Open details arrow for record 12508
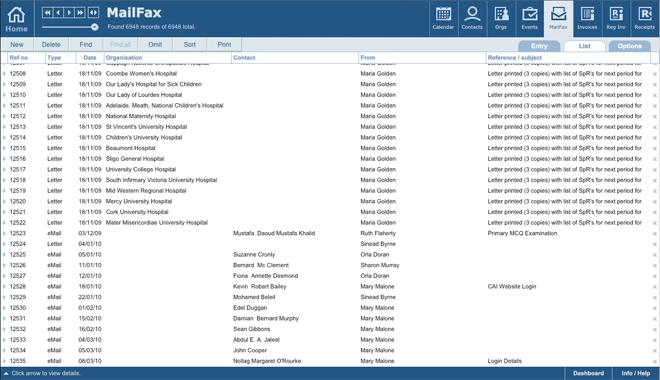Image resolution: width=660 pixels, height=380 pixels. pos(4,74)
